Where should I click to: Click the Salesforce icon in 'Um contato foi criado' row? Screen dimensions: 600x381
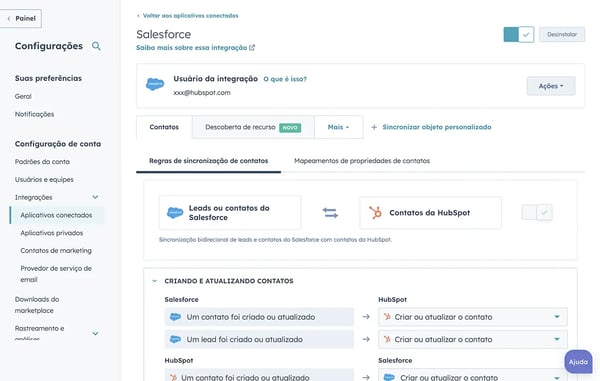[x=175, y=317]
